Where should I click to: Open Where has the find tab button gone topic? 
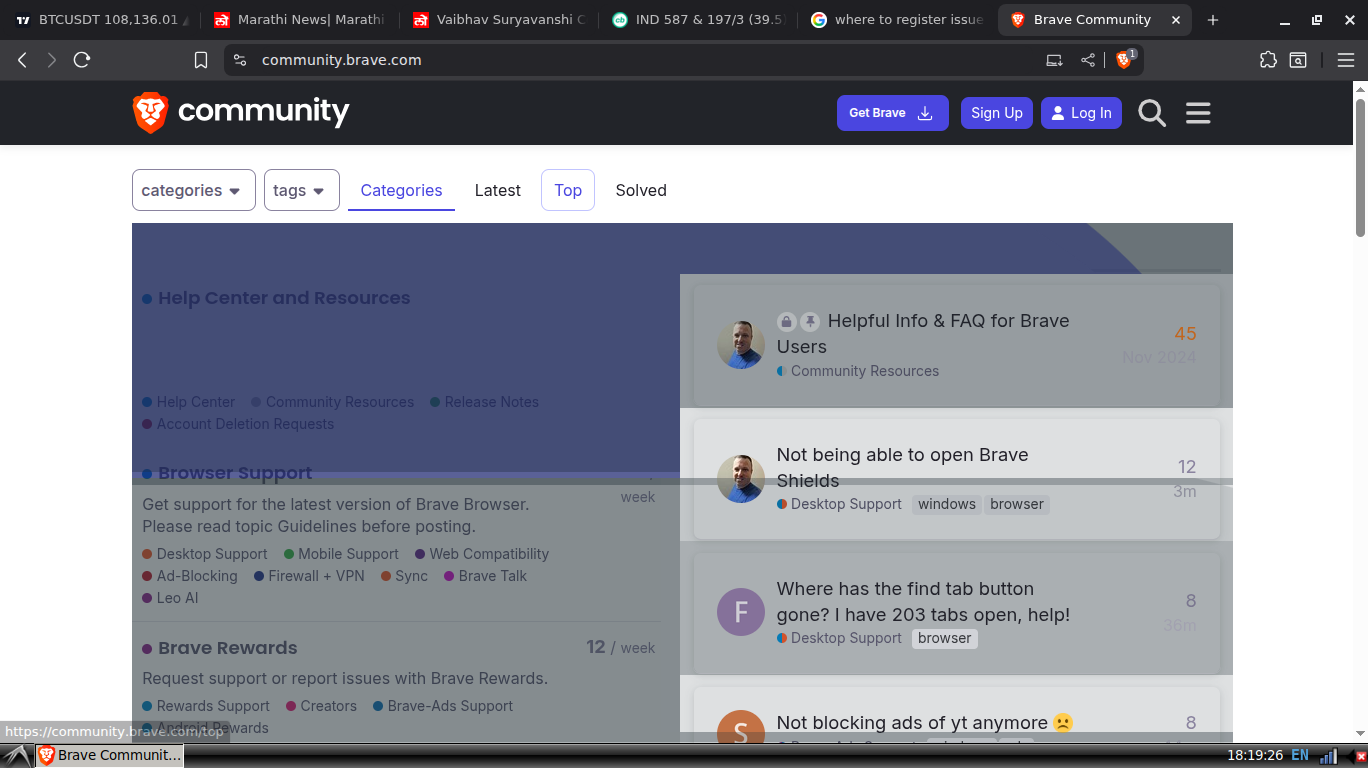click(923, 601)
